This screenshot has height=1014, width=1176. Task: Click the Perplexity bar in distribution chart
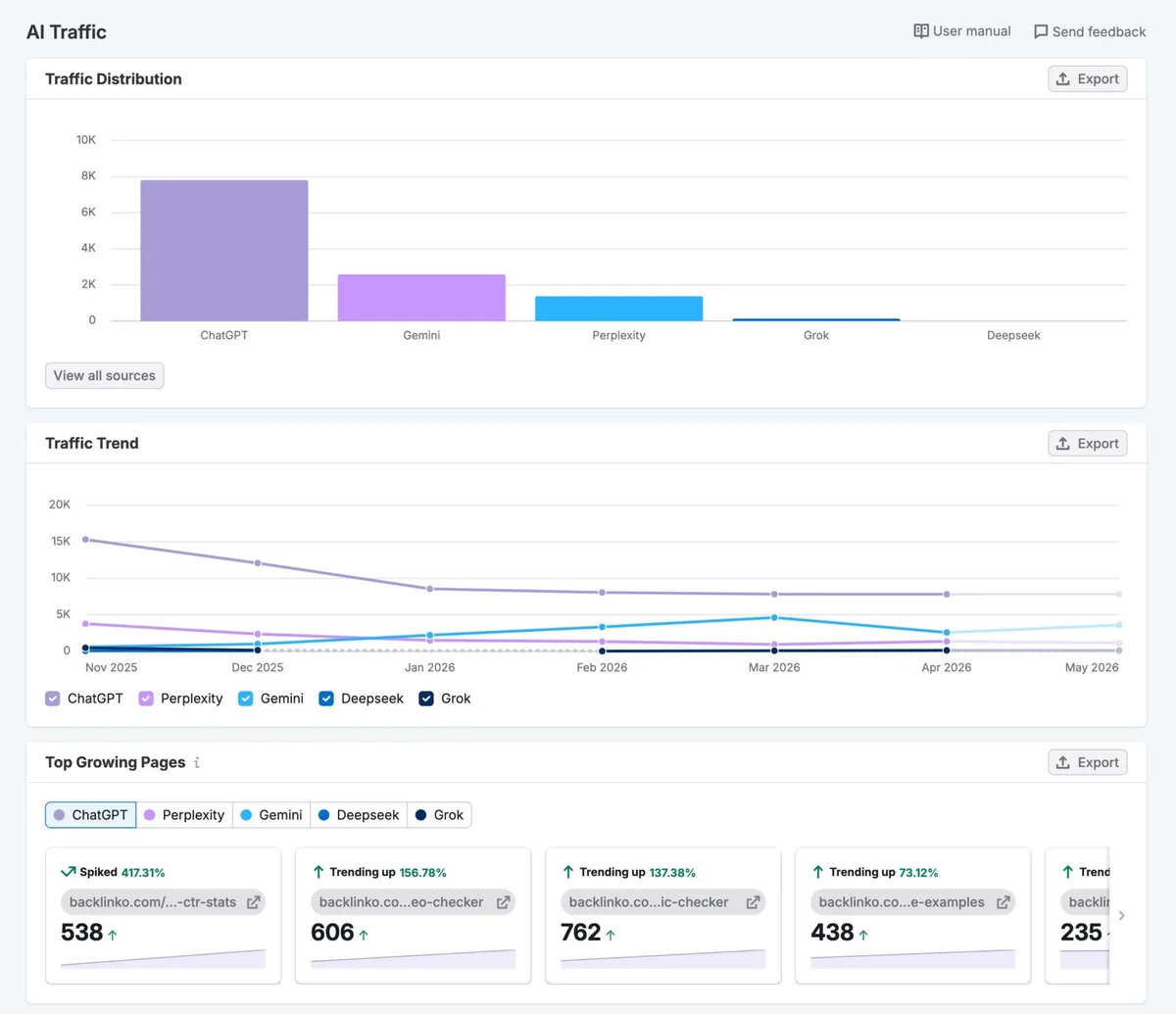tap(619, 309)
